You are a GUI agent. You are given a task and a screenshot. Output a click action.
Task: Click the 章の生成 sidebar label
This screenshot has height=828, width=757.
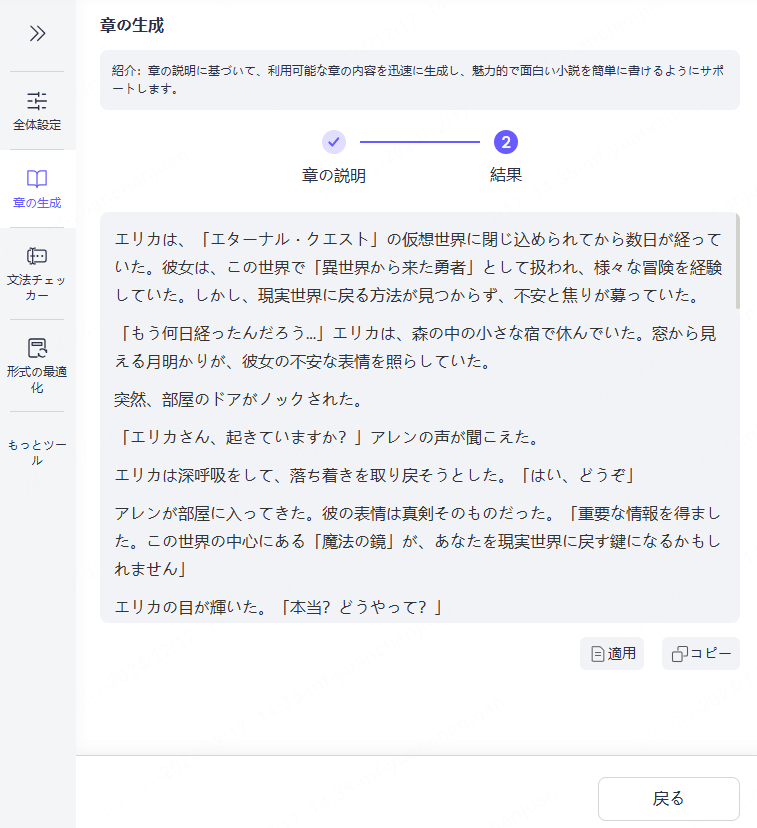coord(37,203)
